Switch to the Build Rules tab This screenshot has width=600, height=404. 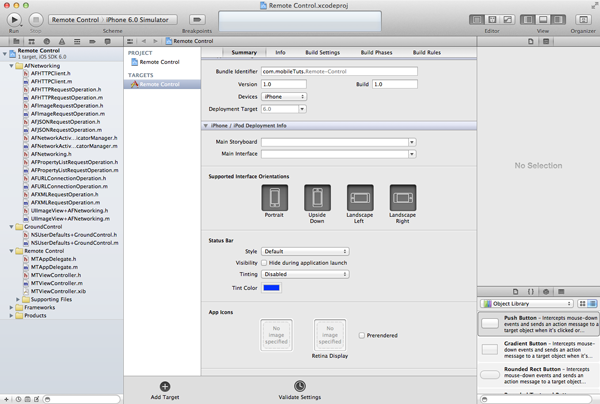coord(427,52)
